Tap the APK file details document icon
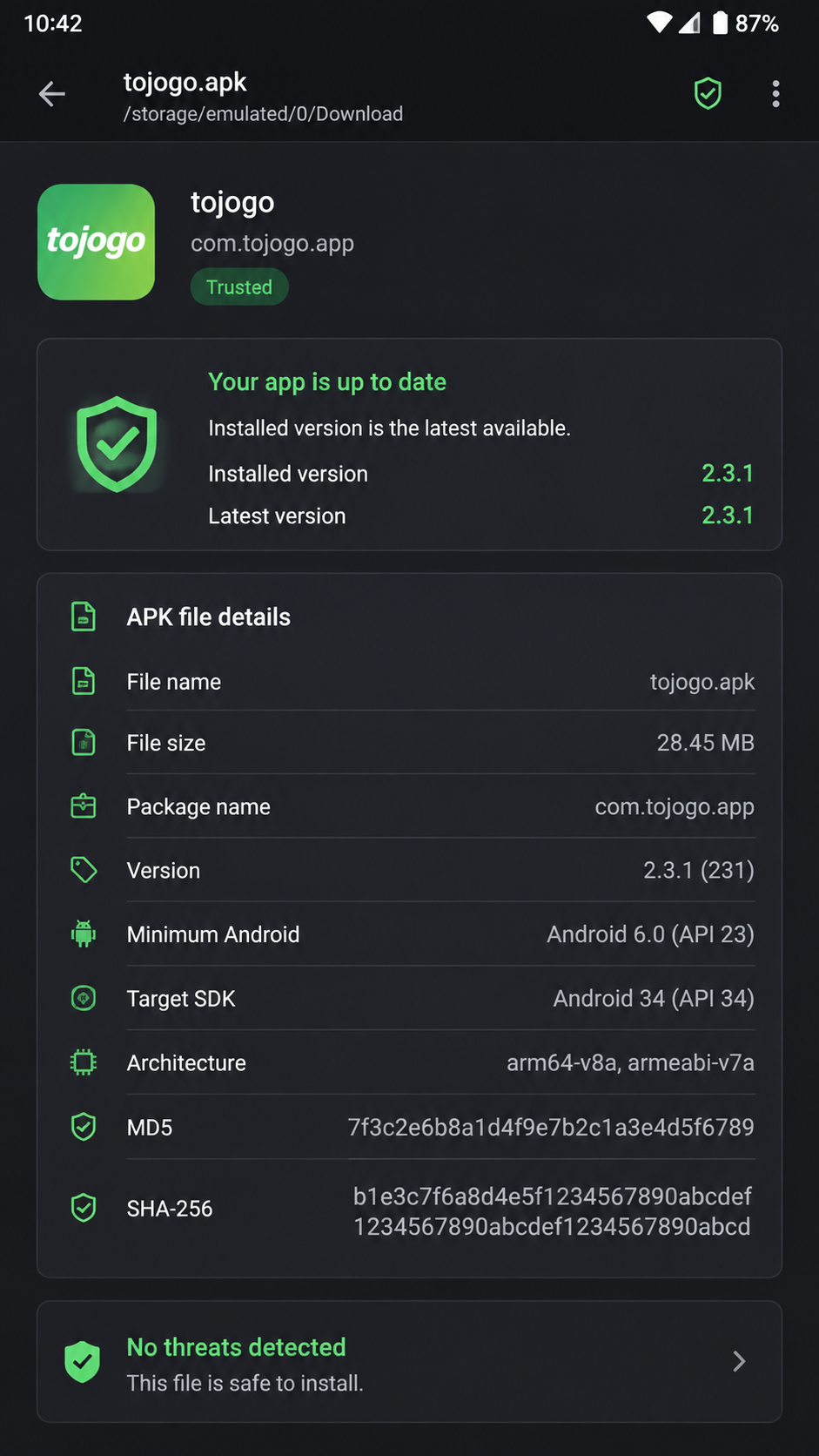Viewport: 819px width, 1456px height. tap(84, 617)
